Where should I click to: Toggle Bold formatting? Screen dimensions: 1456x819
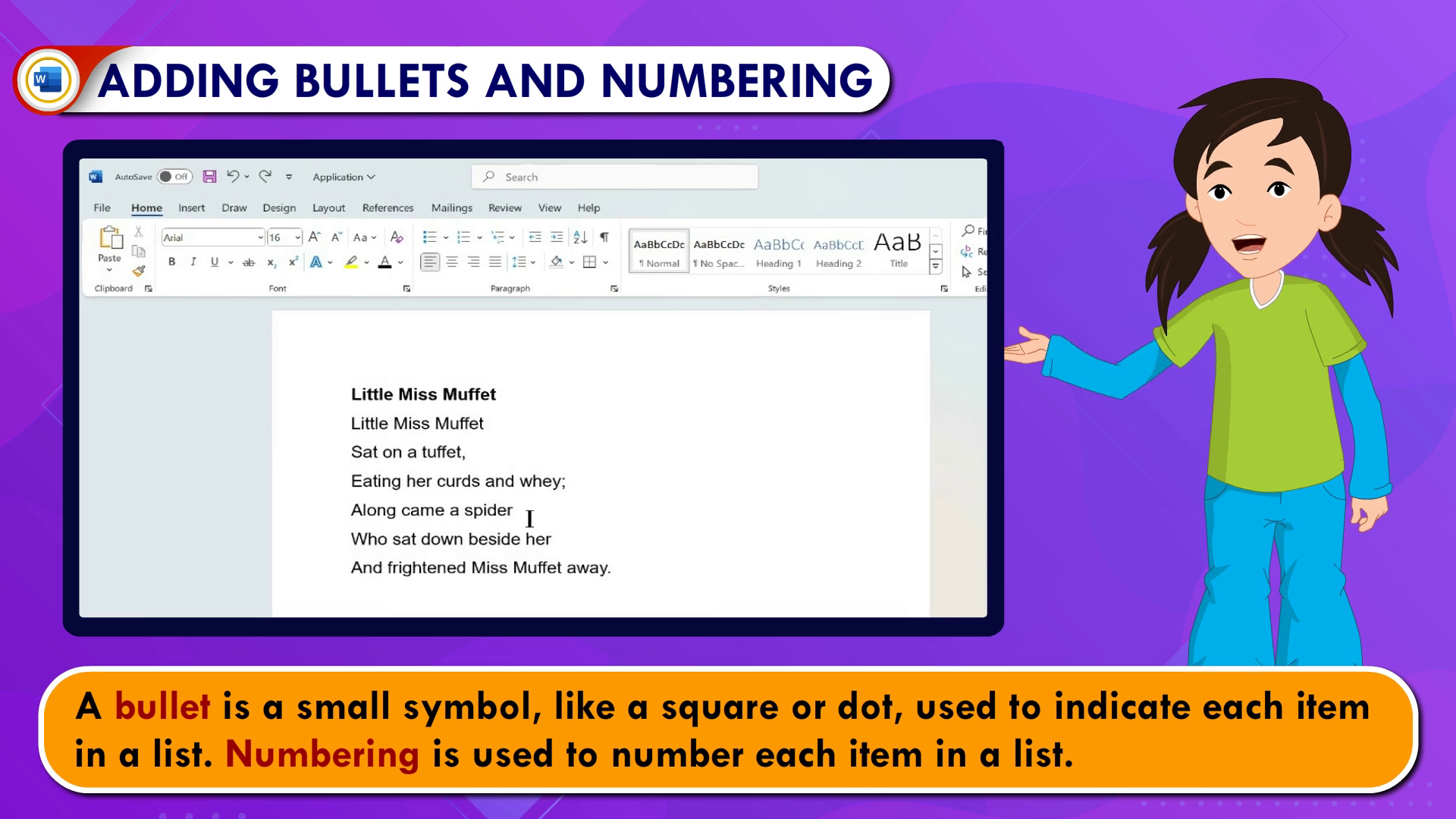(172, 262)
